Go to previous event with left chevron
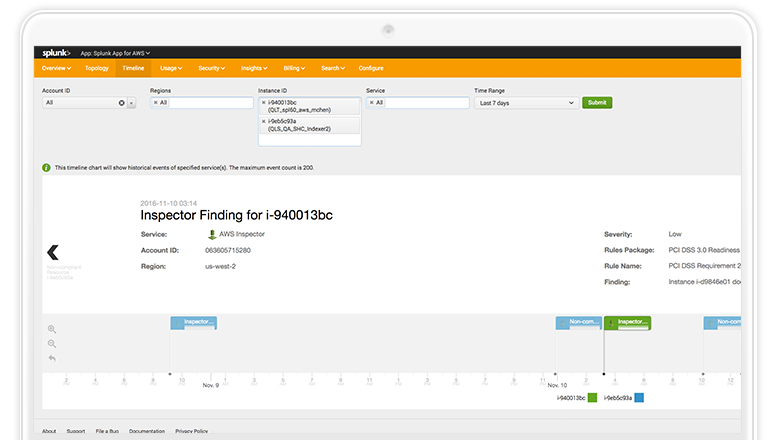Screen dimensions: 770x440 (x=53, y=252)
